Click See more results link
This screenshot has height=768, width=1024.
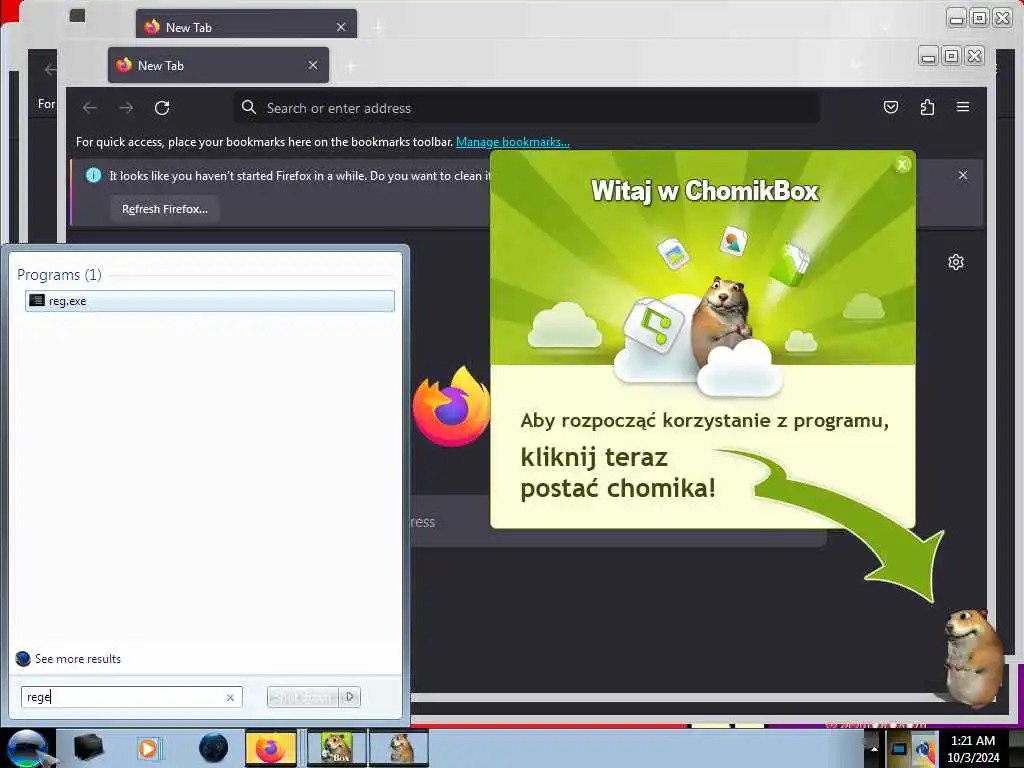[78, 659]
